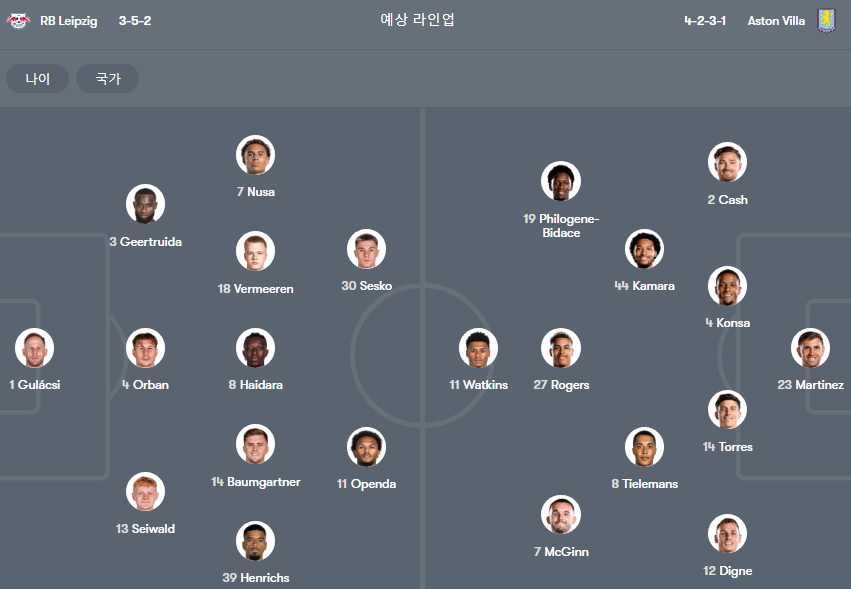Select the Geertruida player photo
The image size is (851, 589).
(x=145, y=204)
